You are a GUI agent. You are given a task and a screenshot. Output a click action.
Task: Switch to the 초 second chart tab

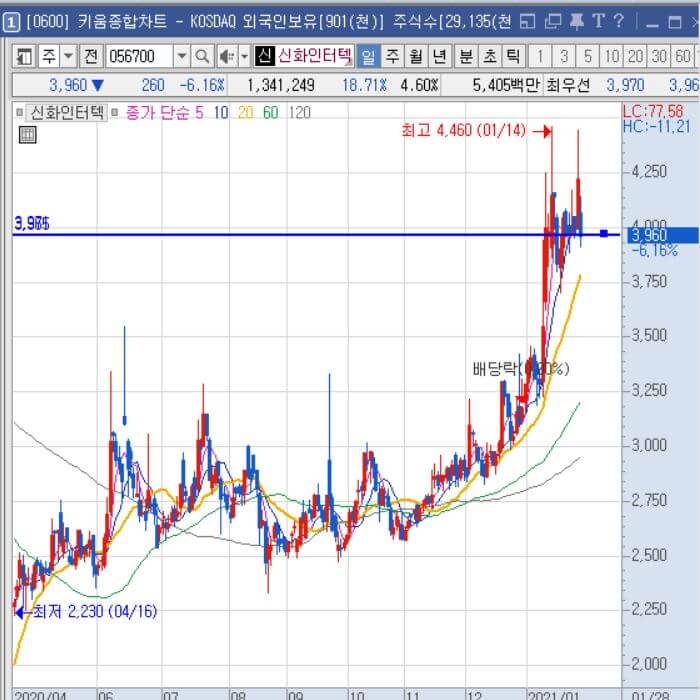490,56
